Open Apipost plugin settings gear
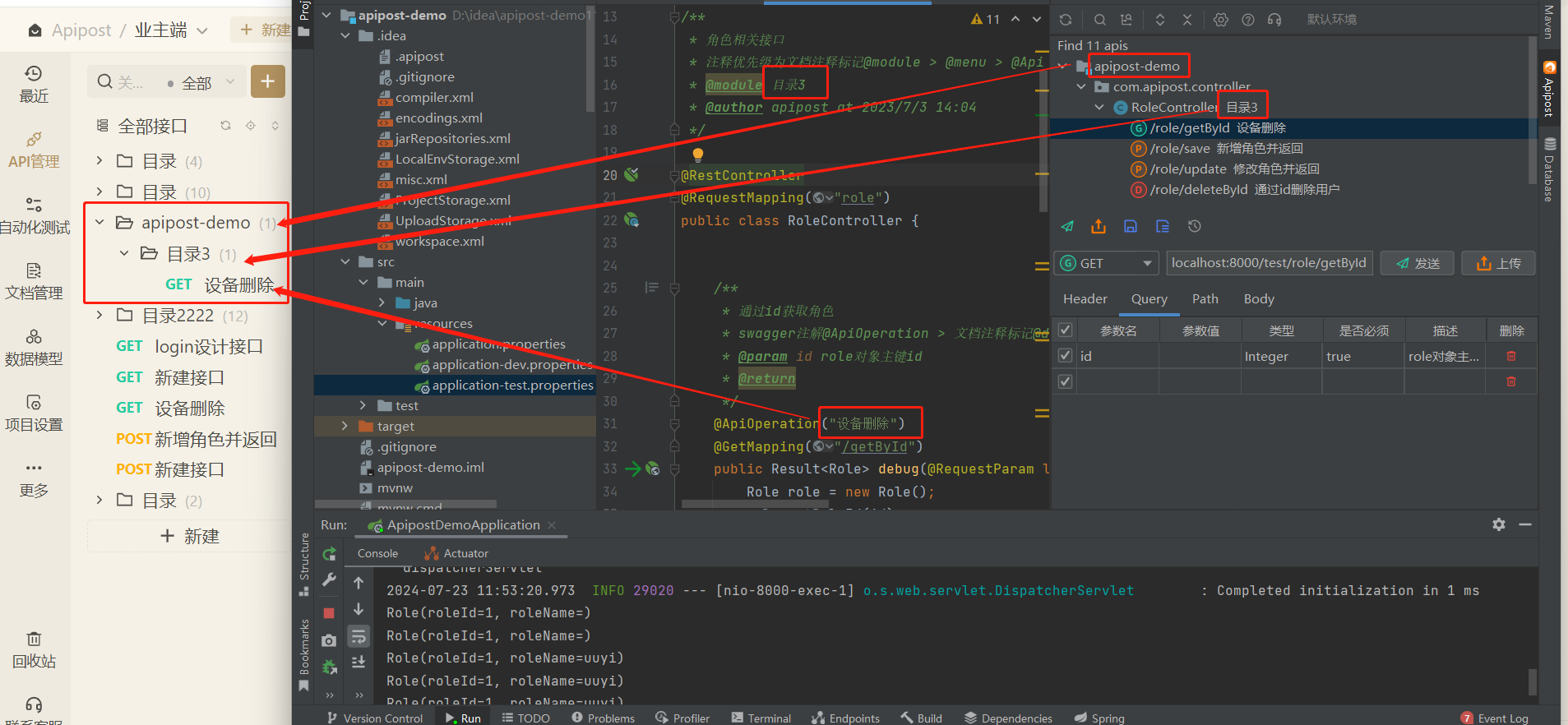1568x725 pixels. tap(1221, 20)
